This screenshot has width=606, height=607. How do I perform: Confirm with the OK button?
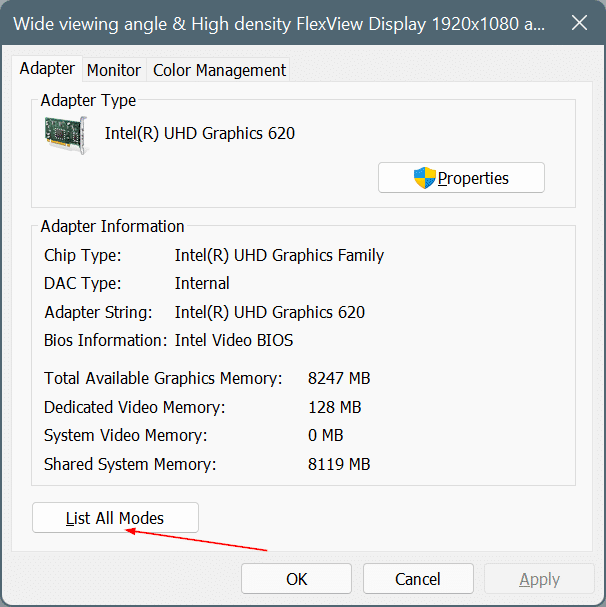pos(296,579)
